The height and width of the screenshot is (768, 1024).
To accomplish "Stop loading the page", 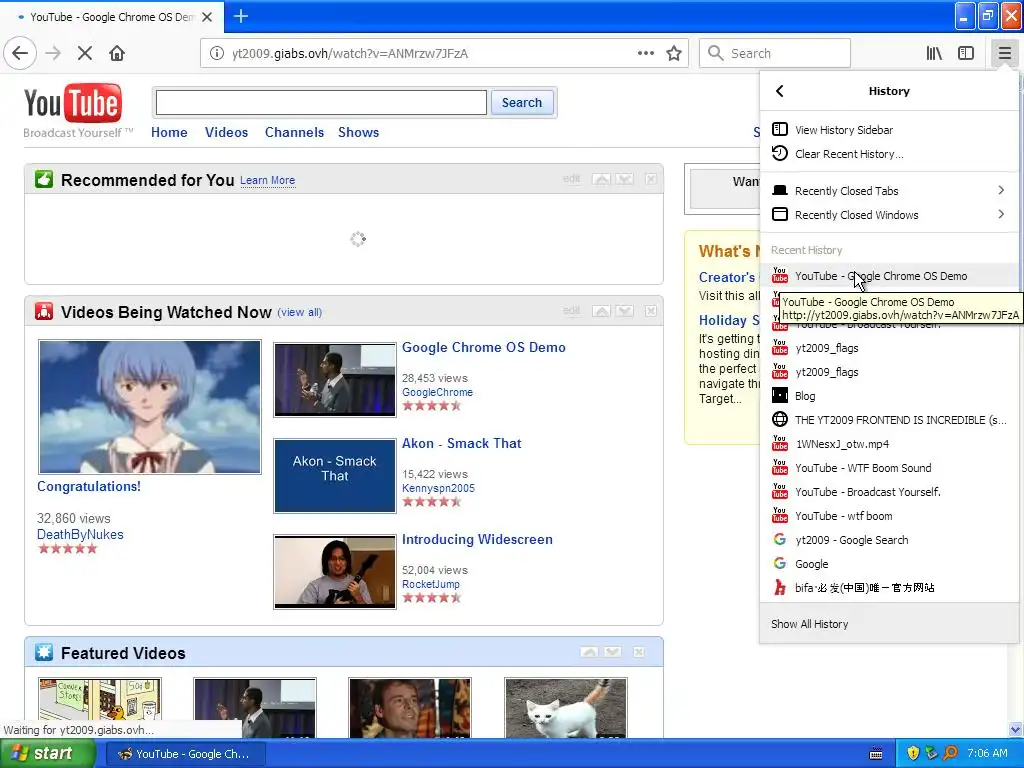I will (x=85, y=54).
